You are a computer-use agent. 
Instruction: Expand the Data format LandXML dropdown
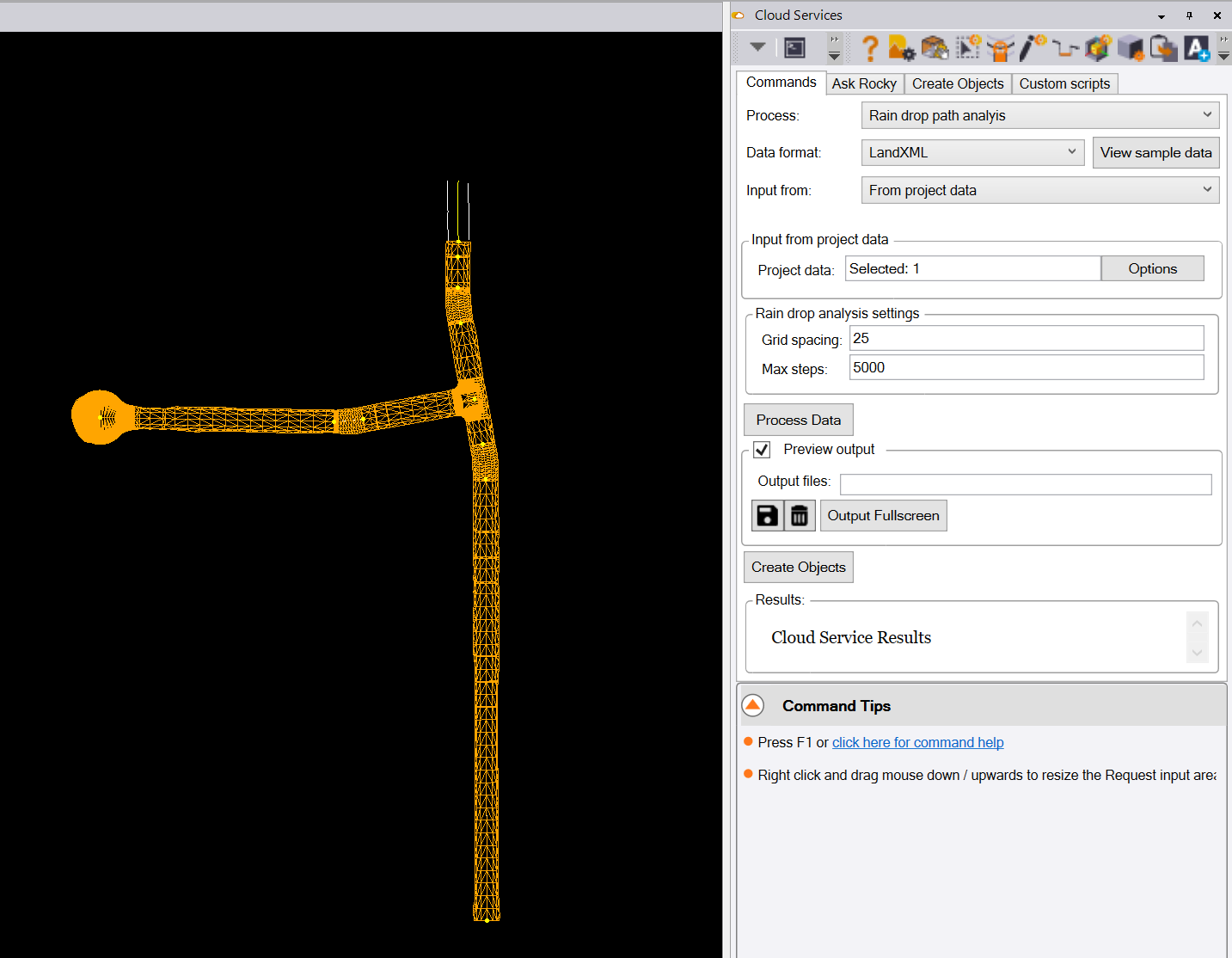[972, 152]
